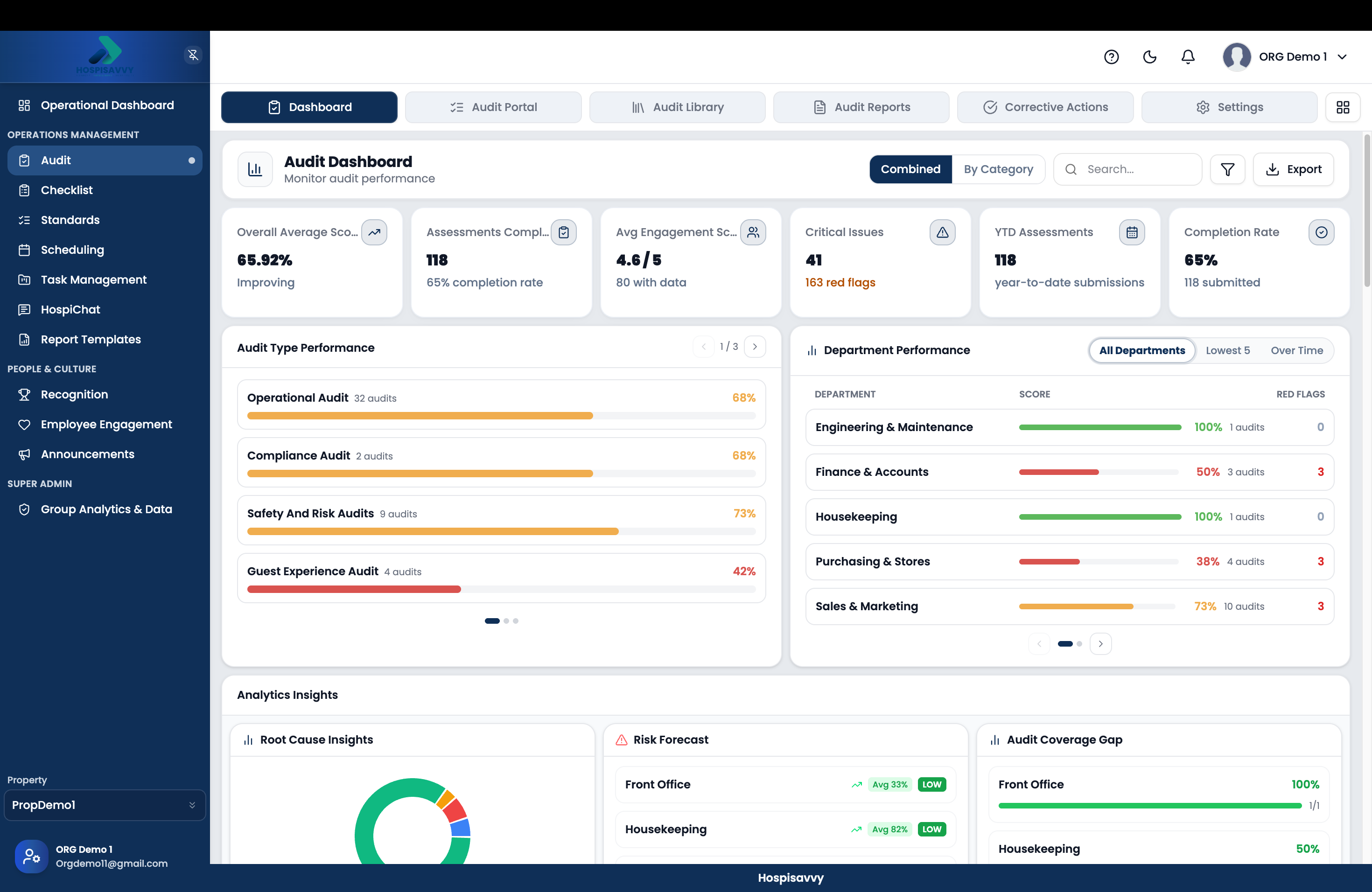Open the Compliance Audit row

(x=501, y=463)
